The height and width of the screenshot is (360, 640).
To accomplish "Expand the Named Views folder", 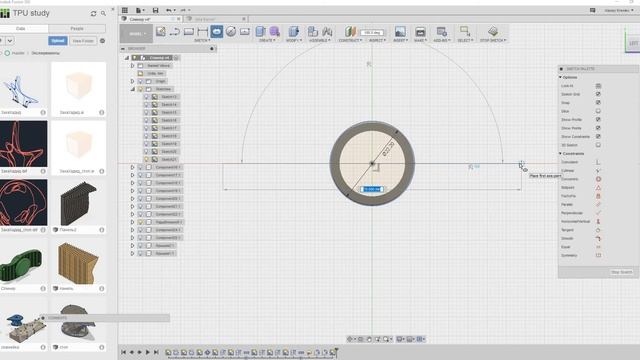I will click(x=132, y=66).
